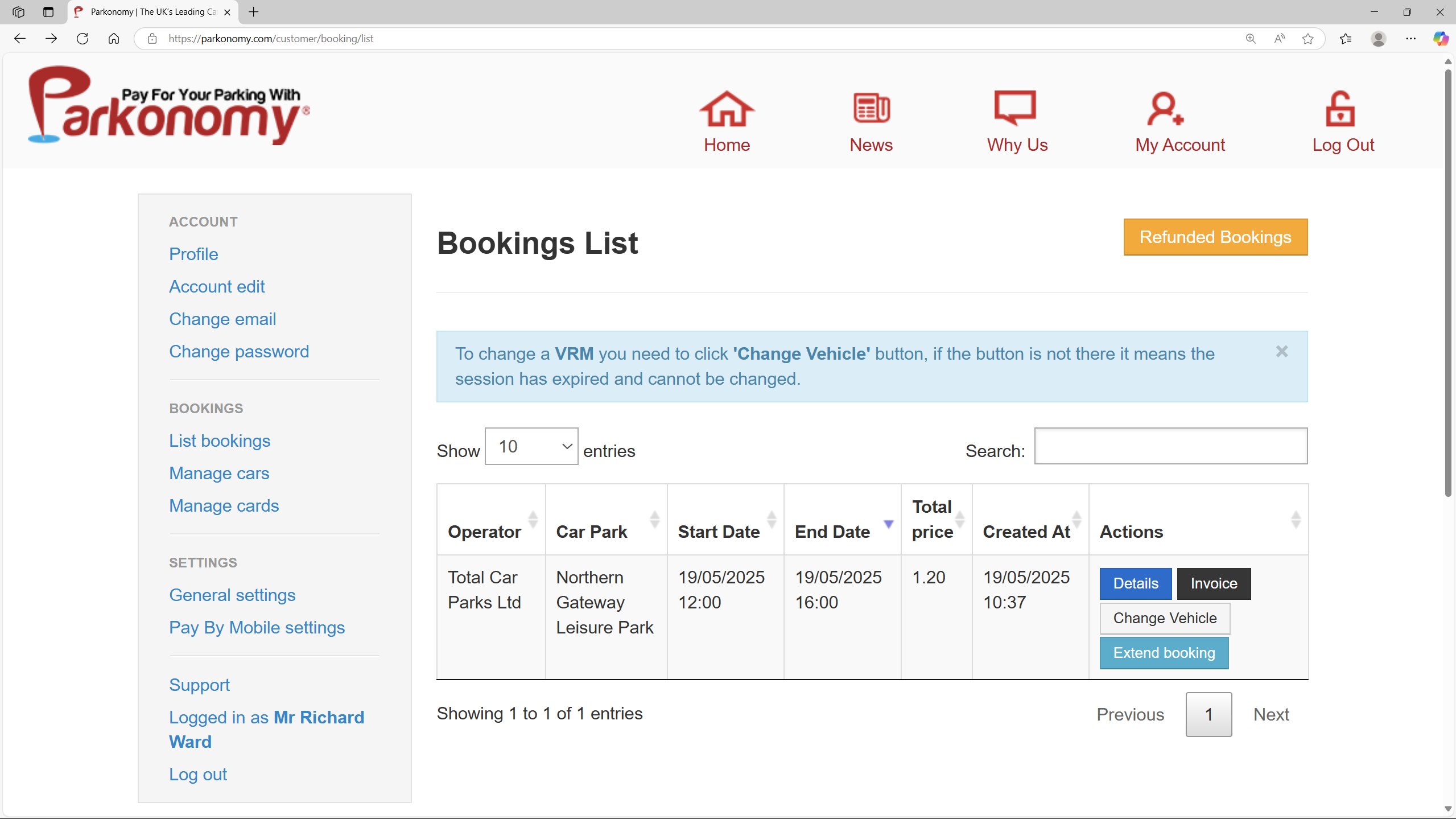Click the Search input field
1456x819 pixels.
1171,446
